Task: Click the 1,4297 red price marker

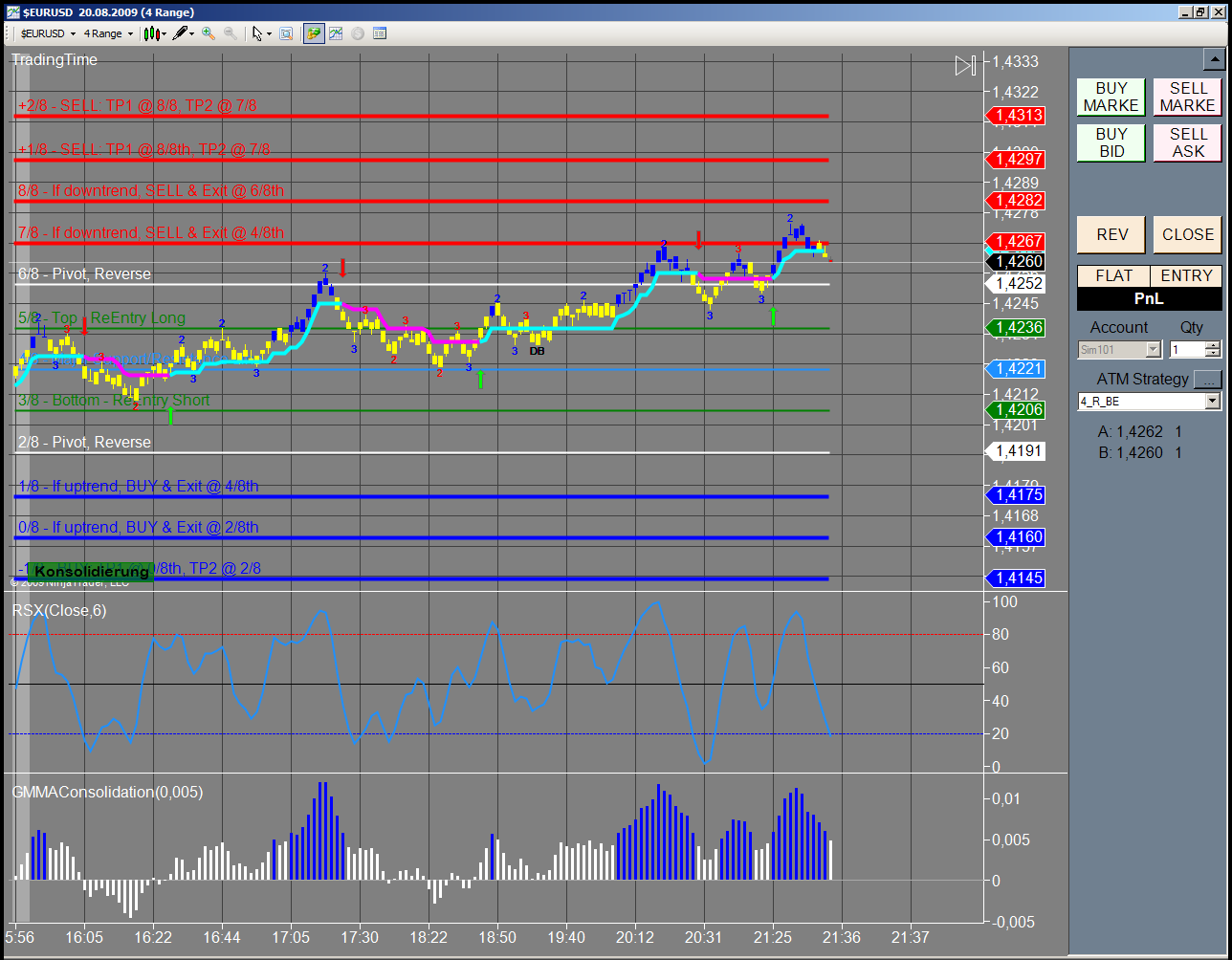Action: pyautogui.click(x=1014, y=159)
